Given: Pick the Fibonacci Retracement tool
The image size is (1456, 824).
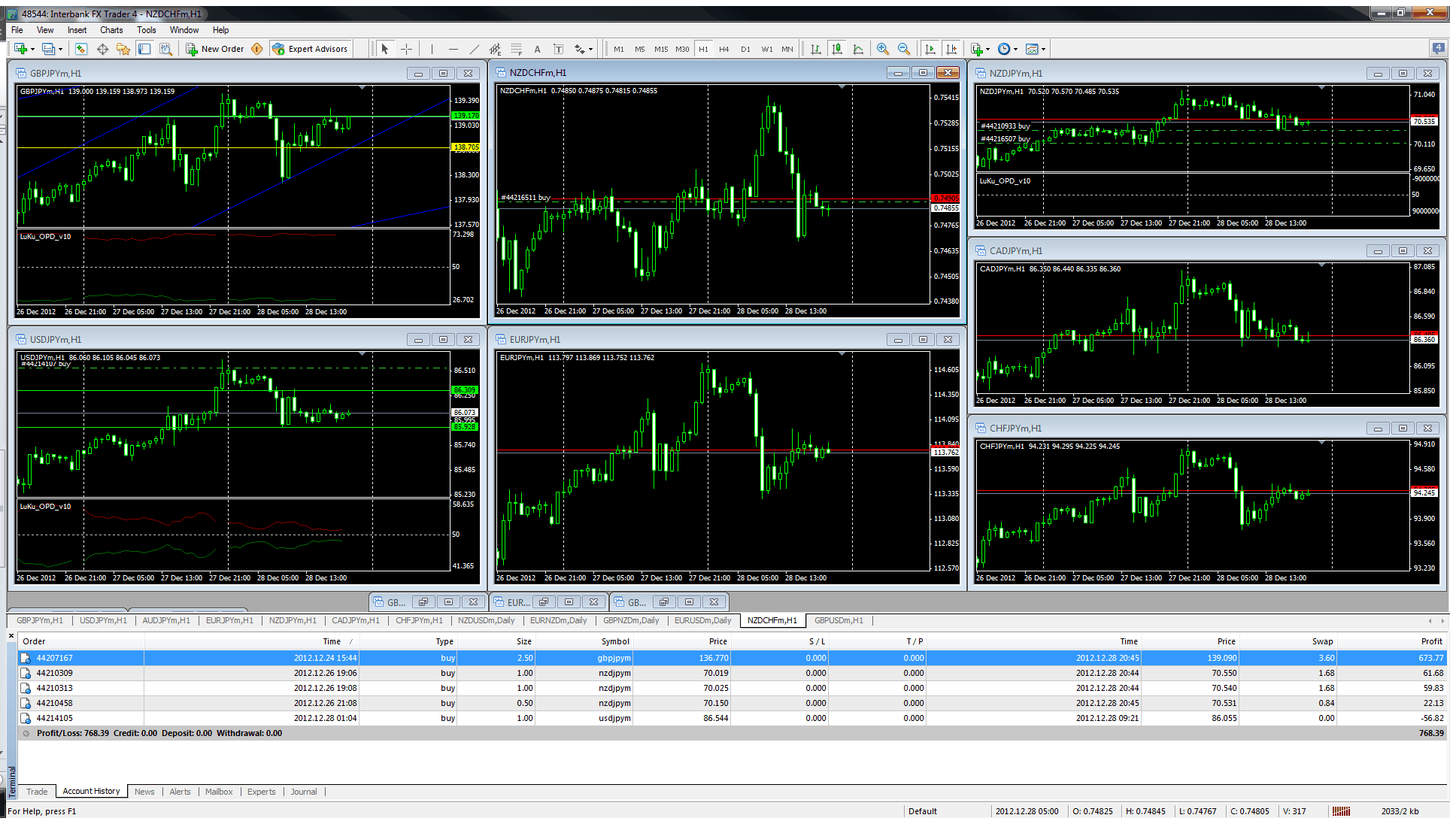Looking at the screenshot, I should [x=516, y=49].
